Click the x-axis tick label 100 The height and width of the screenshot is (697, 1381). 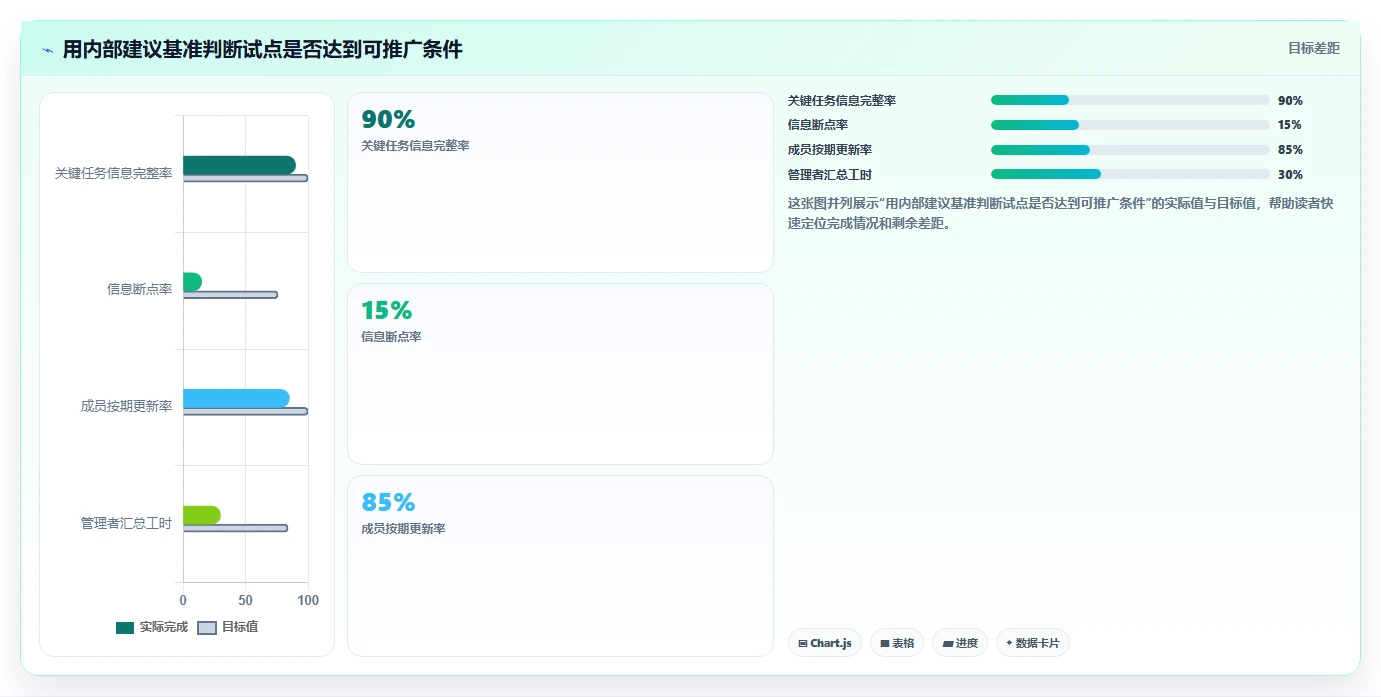tap(308, 600)
